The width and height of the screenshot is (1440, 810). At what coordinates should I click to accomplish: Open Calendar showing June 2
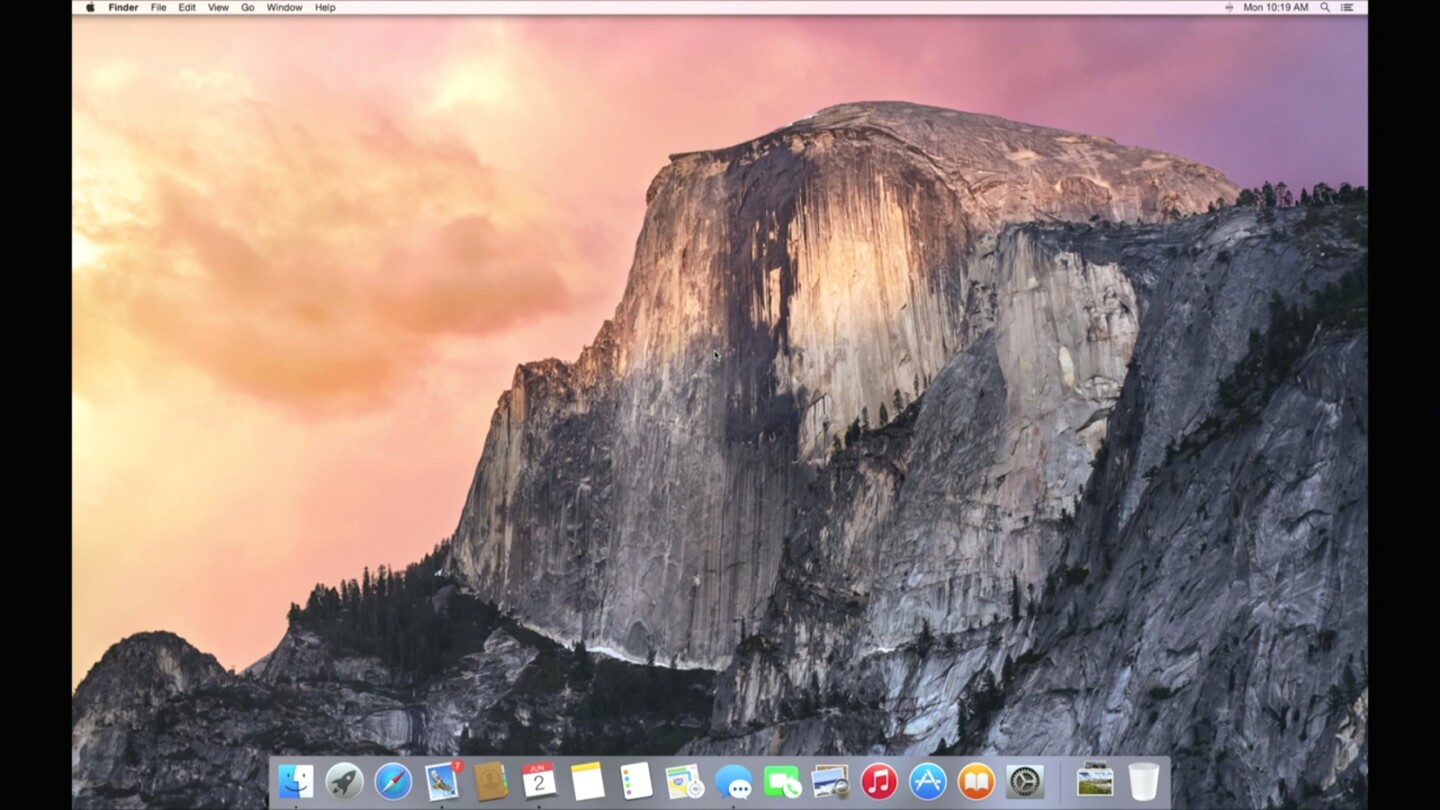point(539,781)
